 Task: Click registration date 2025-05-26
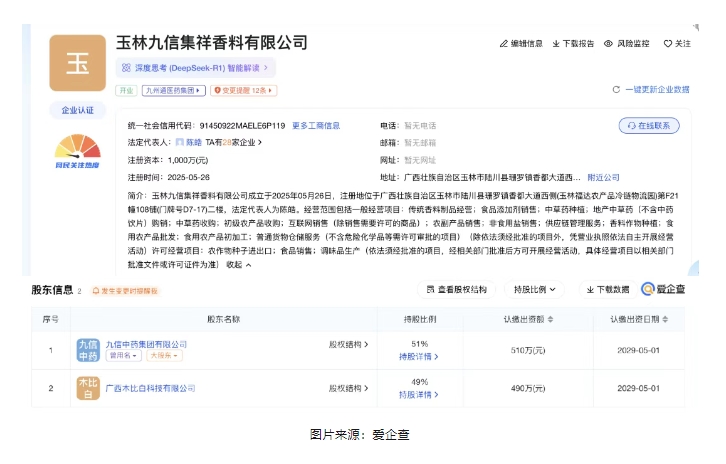click(188, 177)
